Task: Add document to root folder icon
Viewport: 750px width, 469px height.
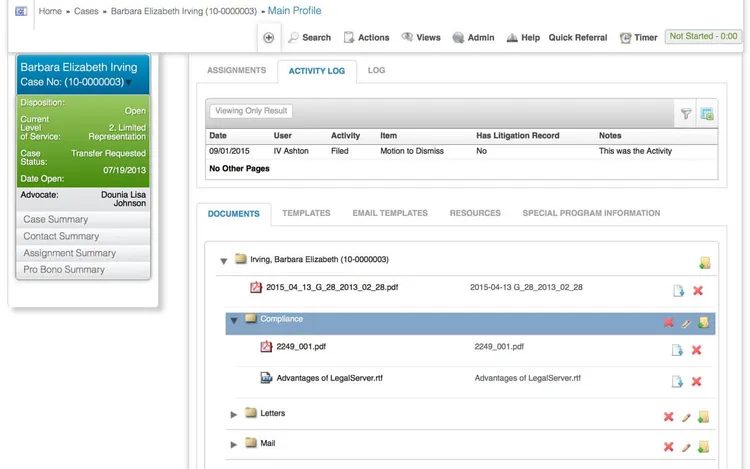Action: click(x=705, y=263)
